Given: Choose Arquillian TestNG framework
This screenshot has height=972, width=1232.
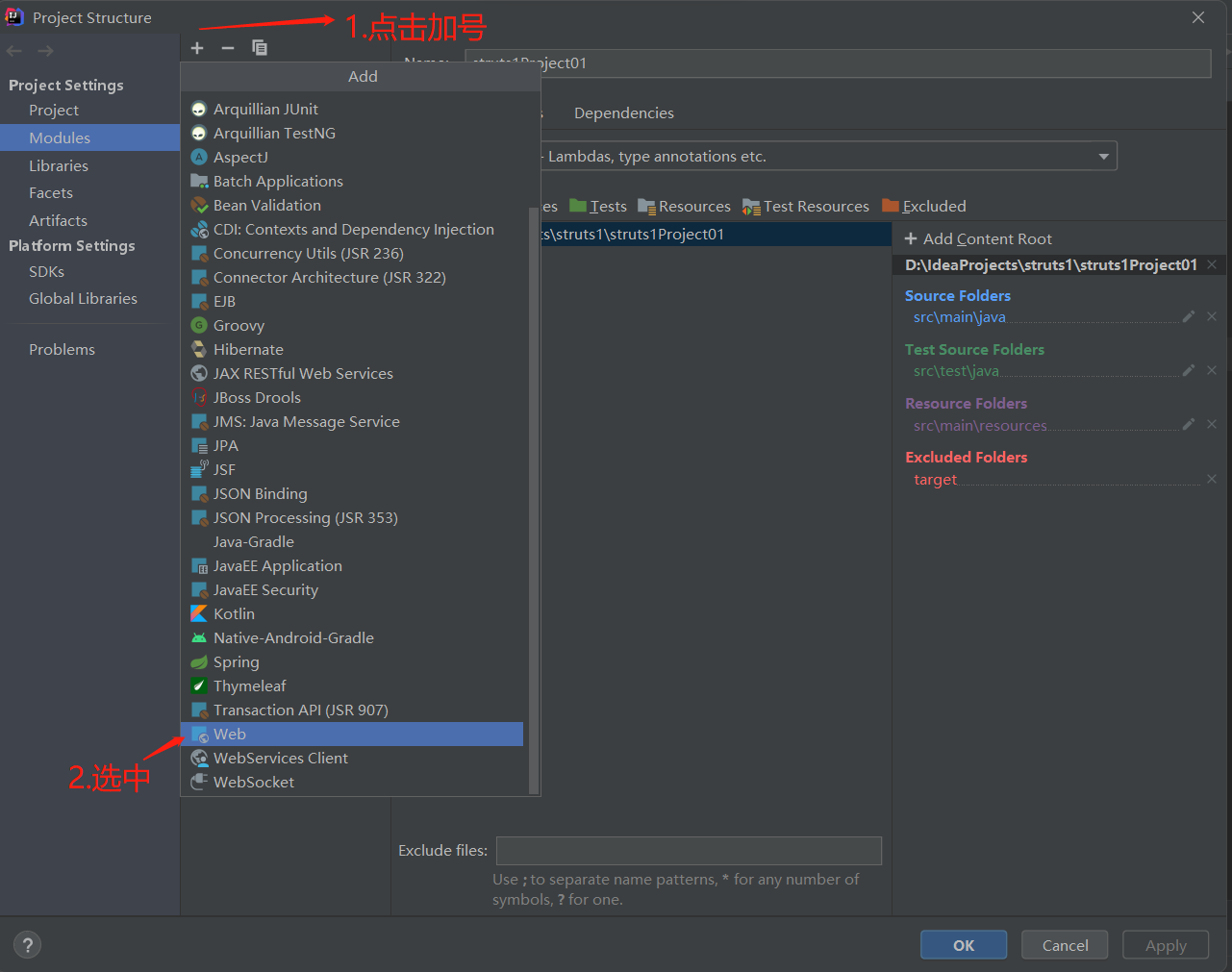Looking at the screenshot, I should click(352, 134).
